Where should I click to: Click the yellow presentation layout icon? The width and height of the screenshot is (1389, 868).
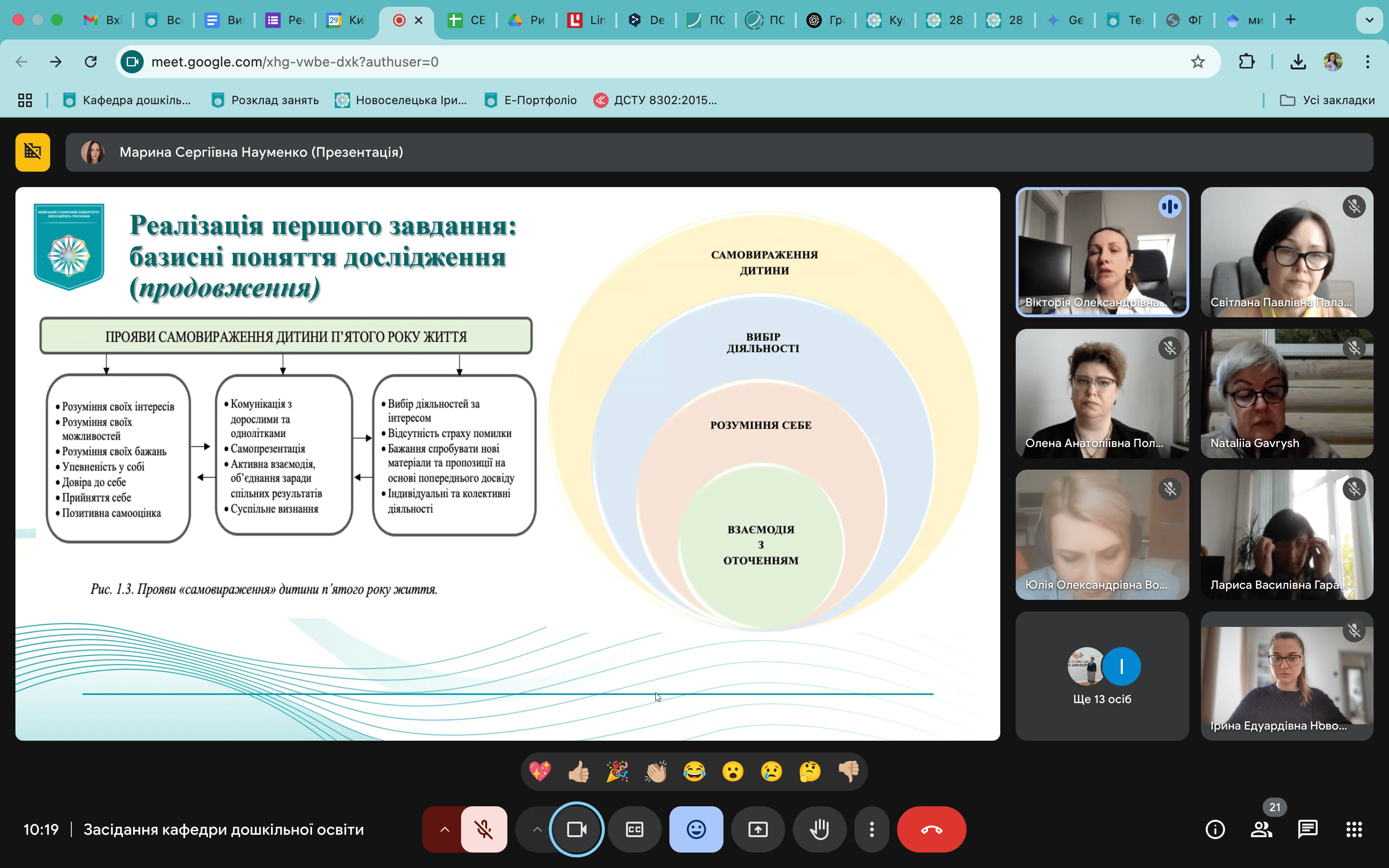click(x=33, y=152)
